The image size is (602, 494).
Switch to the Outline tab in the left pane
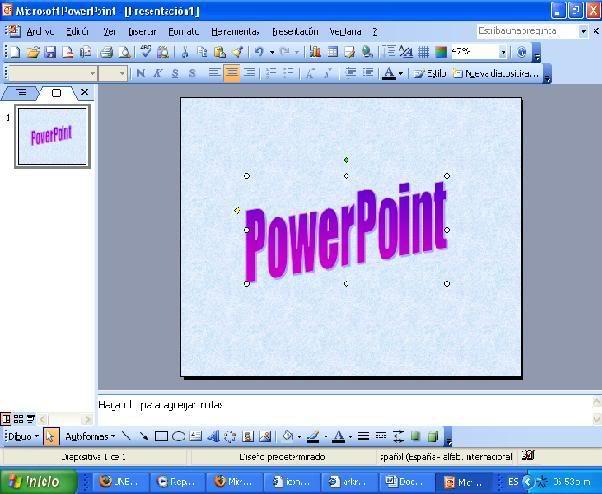click(x=22, y=93)
